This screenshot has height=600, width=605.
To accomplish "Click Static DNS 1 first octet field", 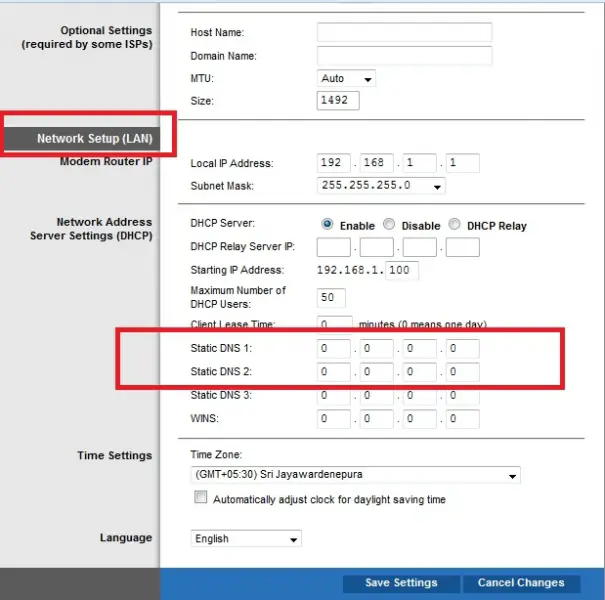I will [334, 349].
